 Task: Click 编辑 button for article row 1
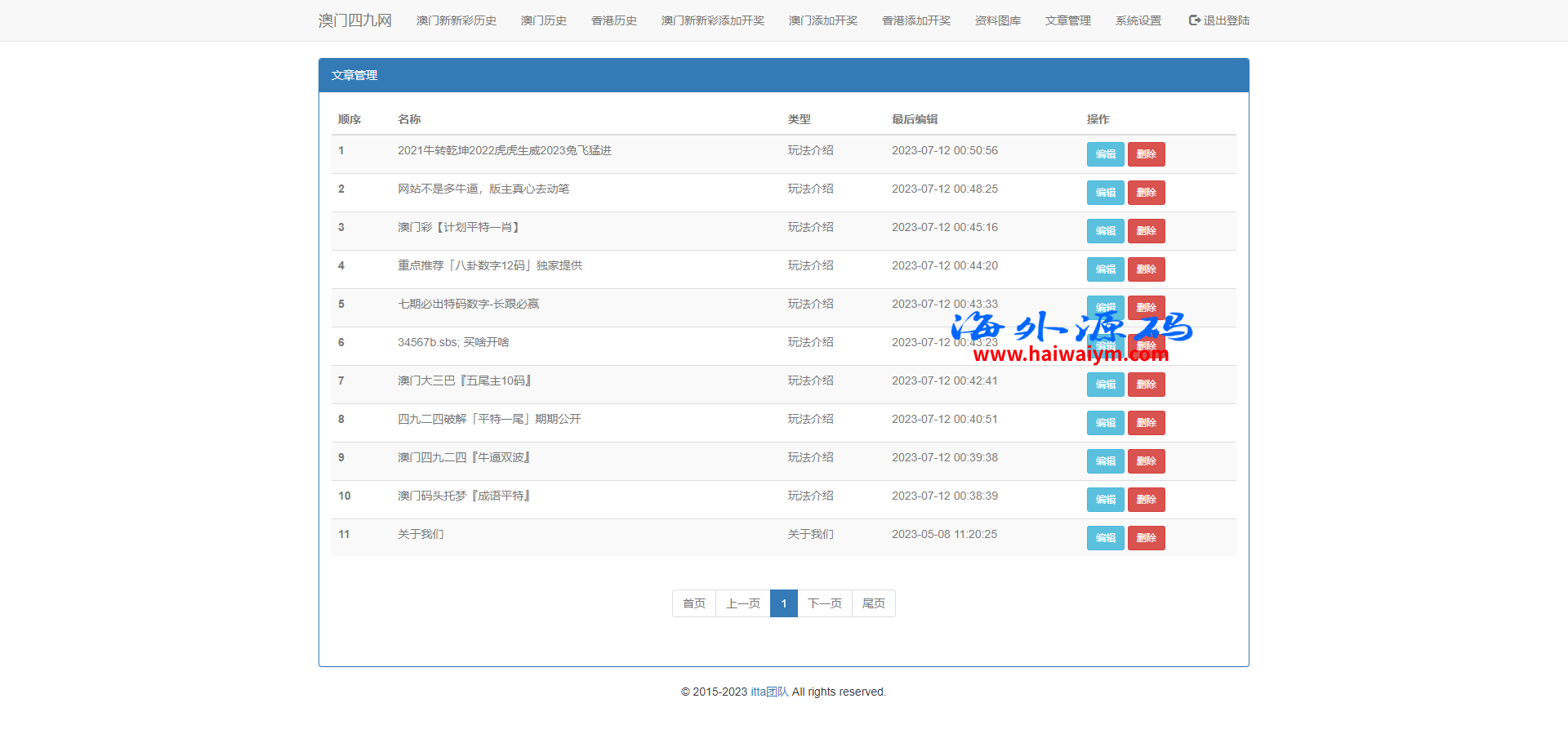[1105, 154]
